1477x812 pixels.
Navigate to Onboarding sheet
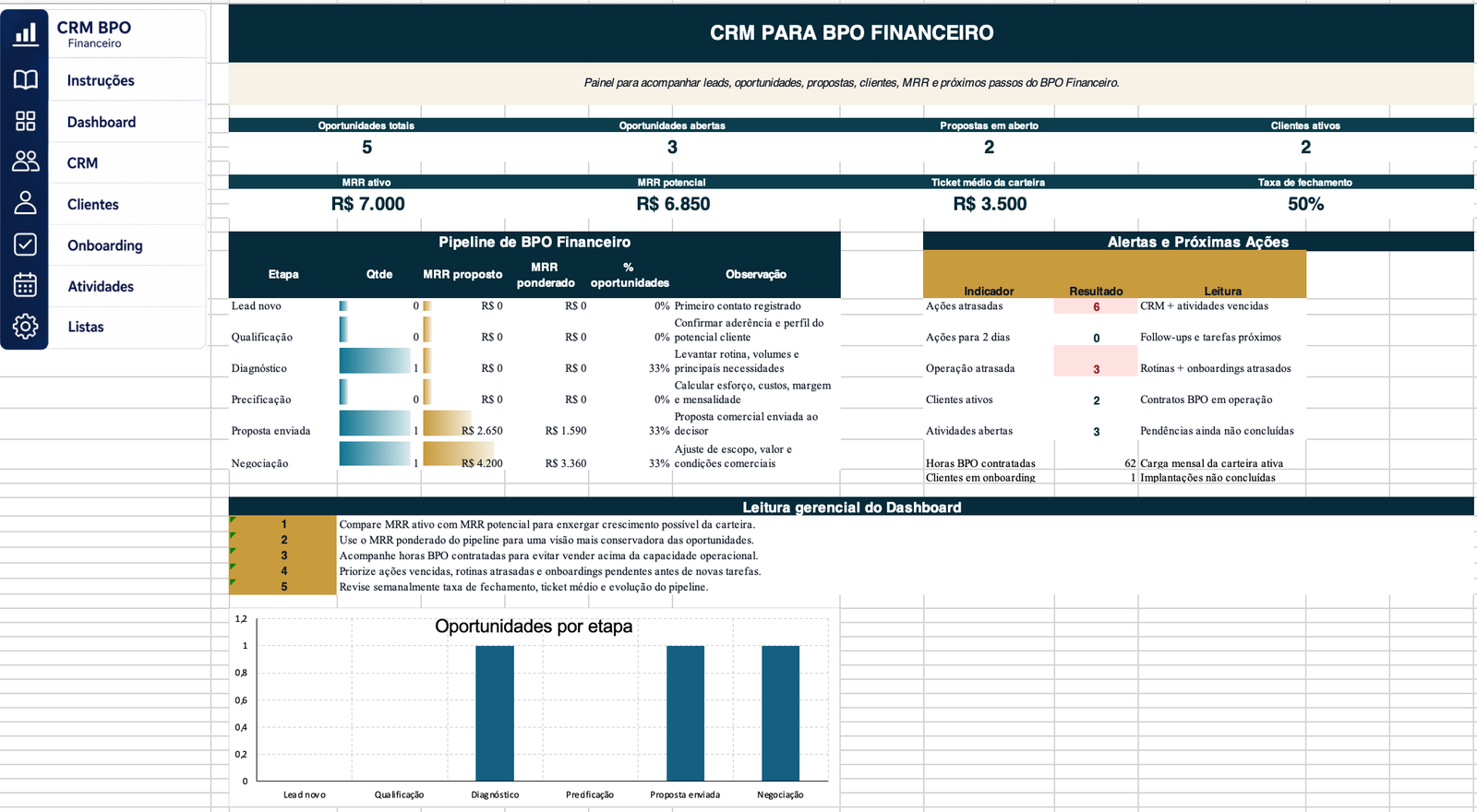click(104, 245)
